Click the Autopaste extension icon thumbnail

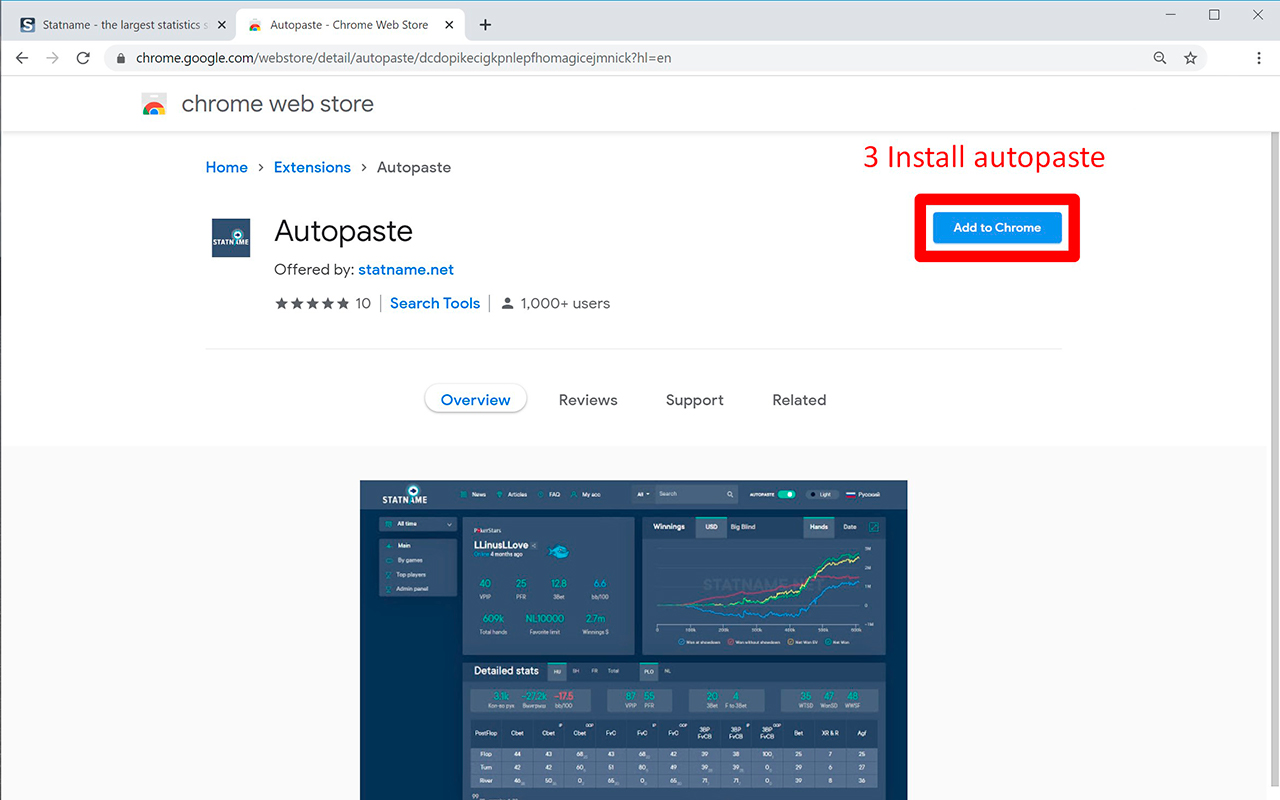pyautogui.click(x=231, y=237)
